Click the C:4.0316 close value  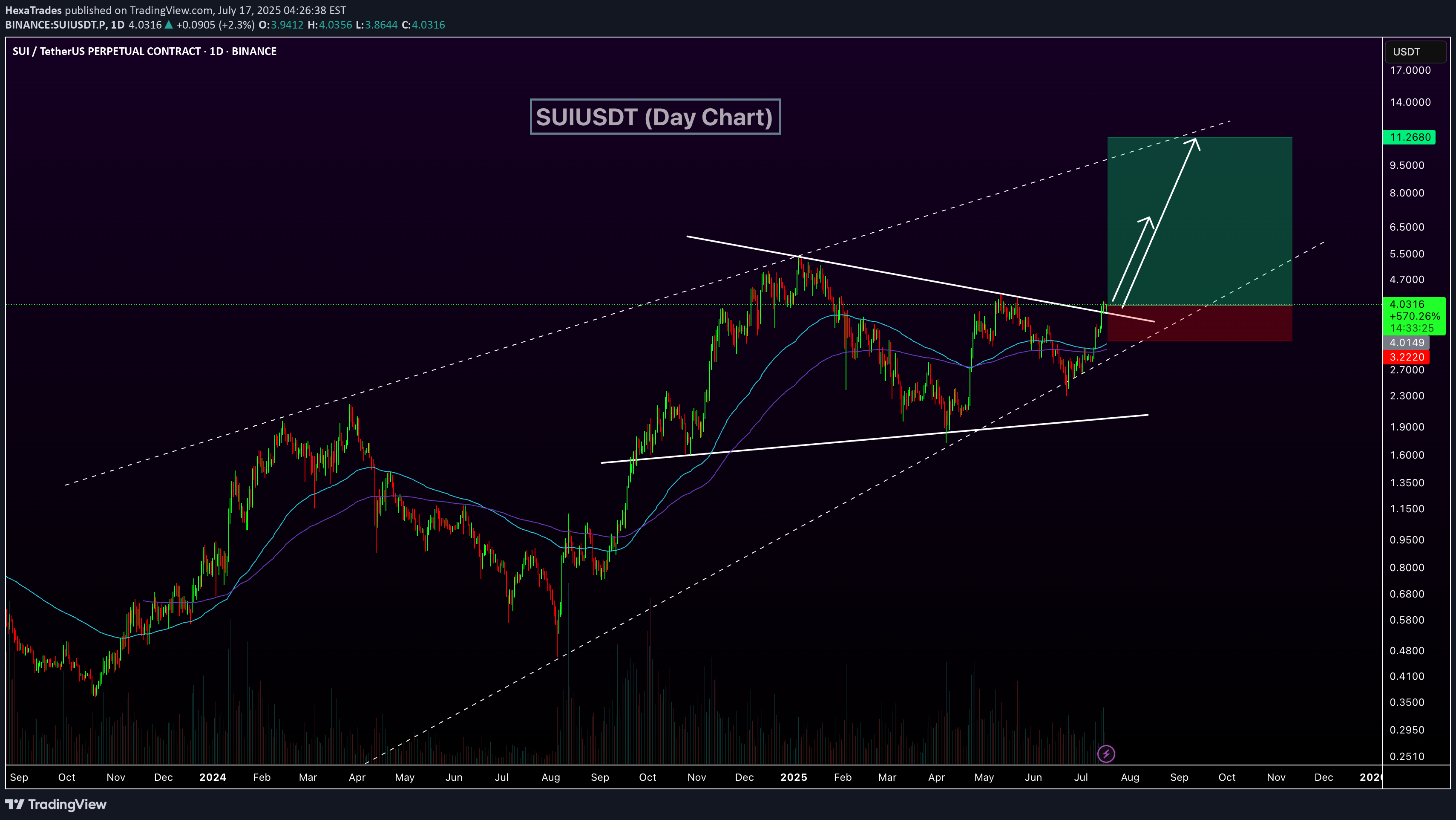tap(423, 25)
